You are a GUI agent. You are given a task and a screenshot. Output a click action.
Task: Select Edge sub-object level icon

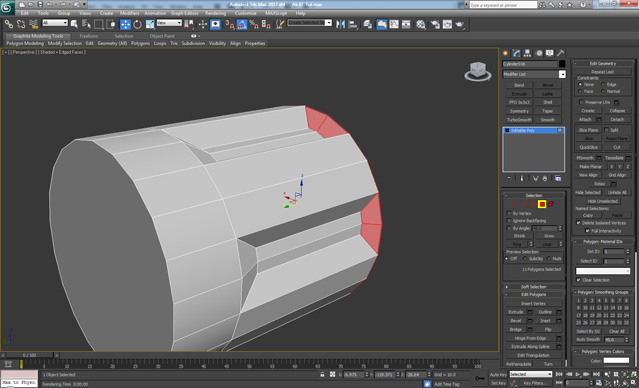pos(524,204)
